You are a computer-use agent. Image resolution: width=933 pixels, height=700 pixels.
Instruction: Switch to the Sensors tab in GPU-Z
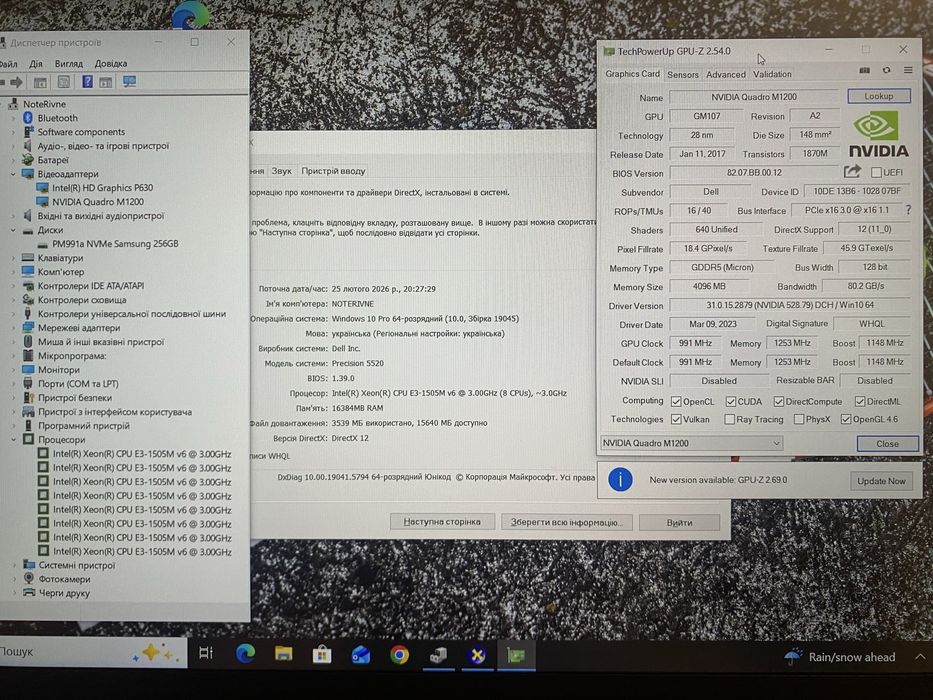682,74
